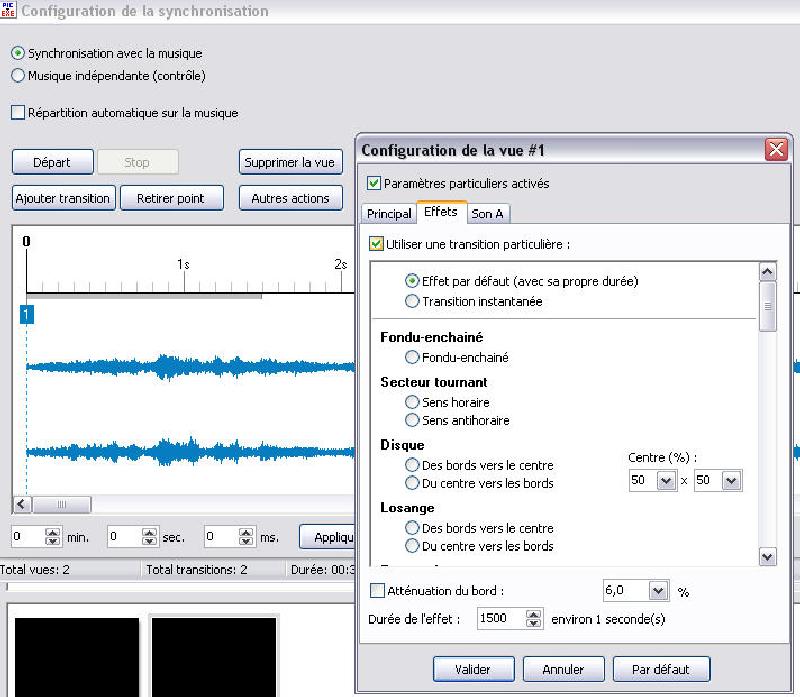Click the Supprimer la vue button
The width and height of the screenshot is (800, 697).
[x=290, y=162]
